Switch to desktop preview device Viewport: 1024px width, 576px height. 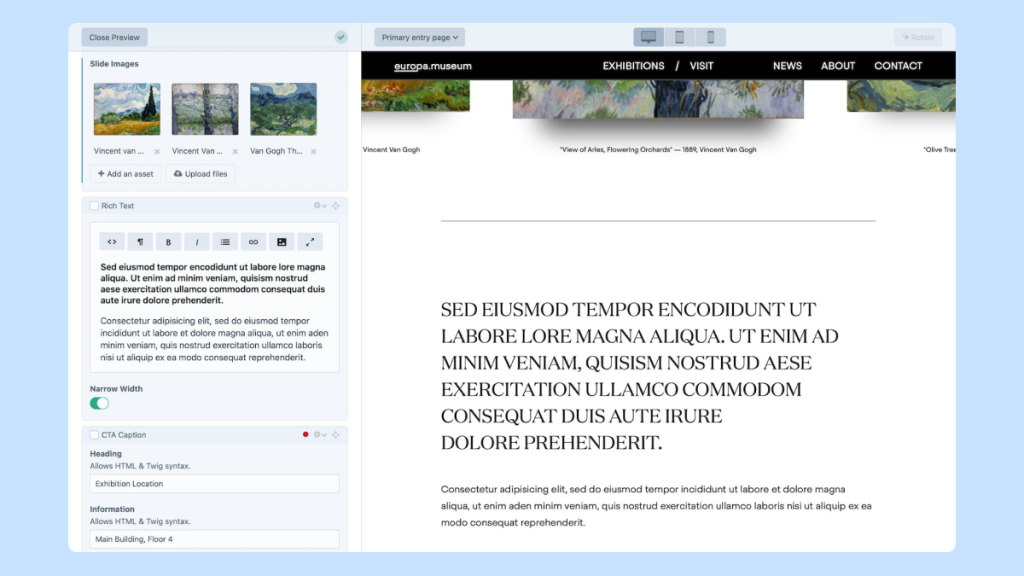coord(648,37)
